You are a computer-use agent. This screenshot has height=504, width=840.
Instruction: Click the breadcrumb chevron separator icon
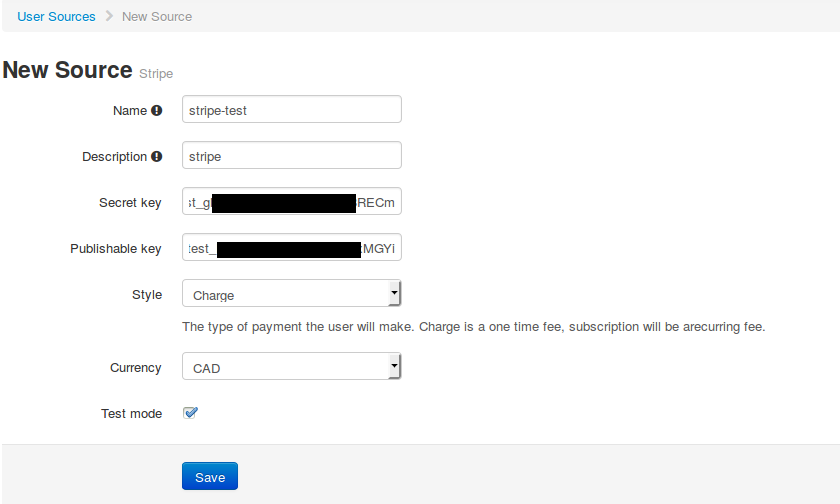109,16
